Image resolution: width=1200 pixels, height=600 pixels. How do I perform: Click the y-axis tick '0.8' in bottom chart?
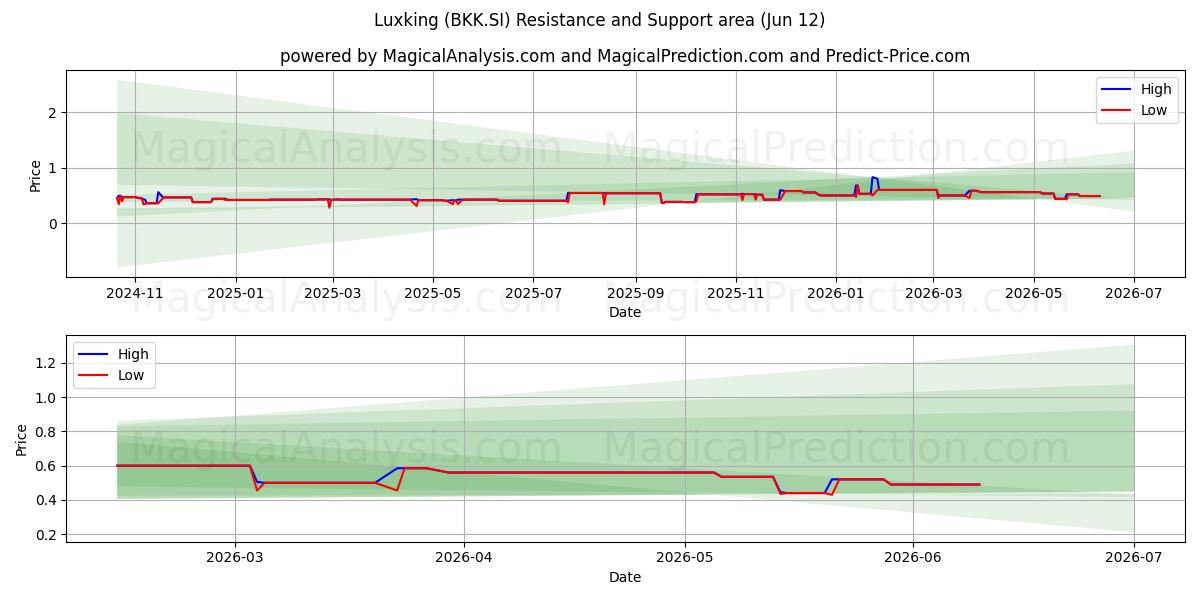tap(48, 432)
